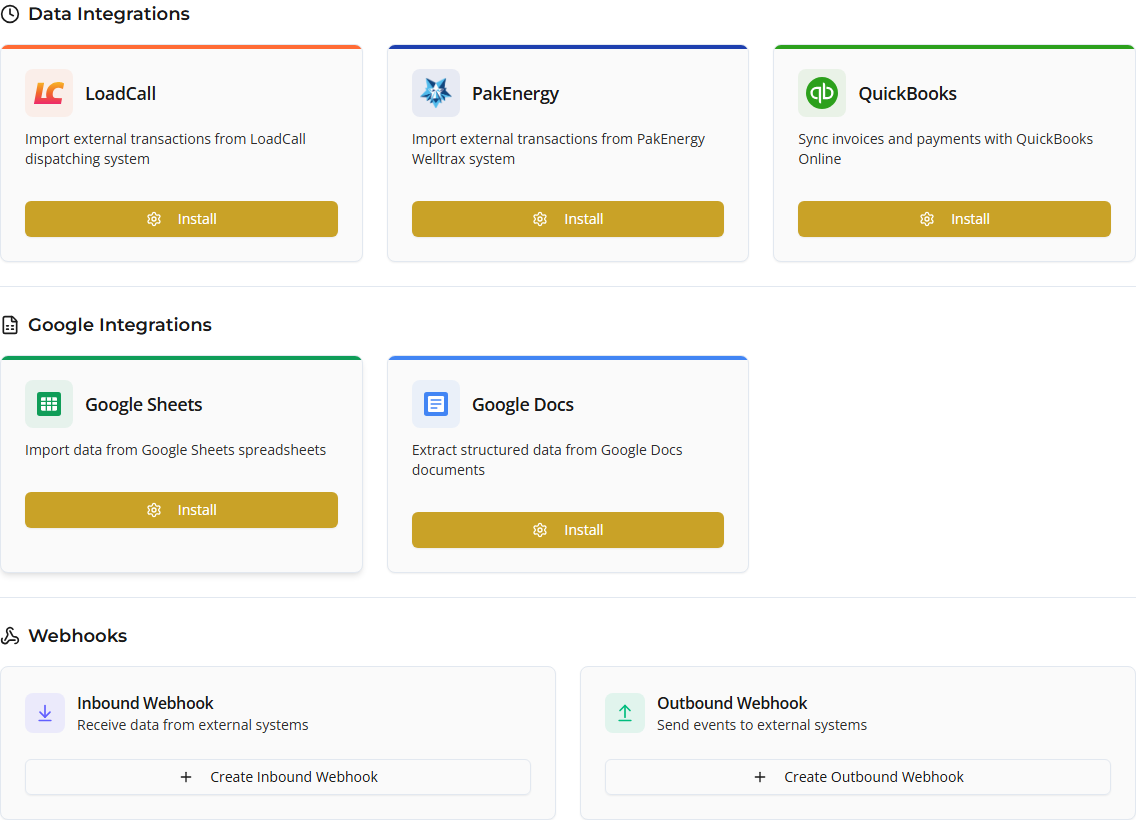The height and width of the screenshot is (820, 1136).
Task: Click gear icon in Google Sheets Install button
Action: point(154,510)
